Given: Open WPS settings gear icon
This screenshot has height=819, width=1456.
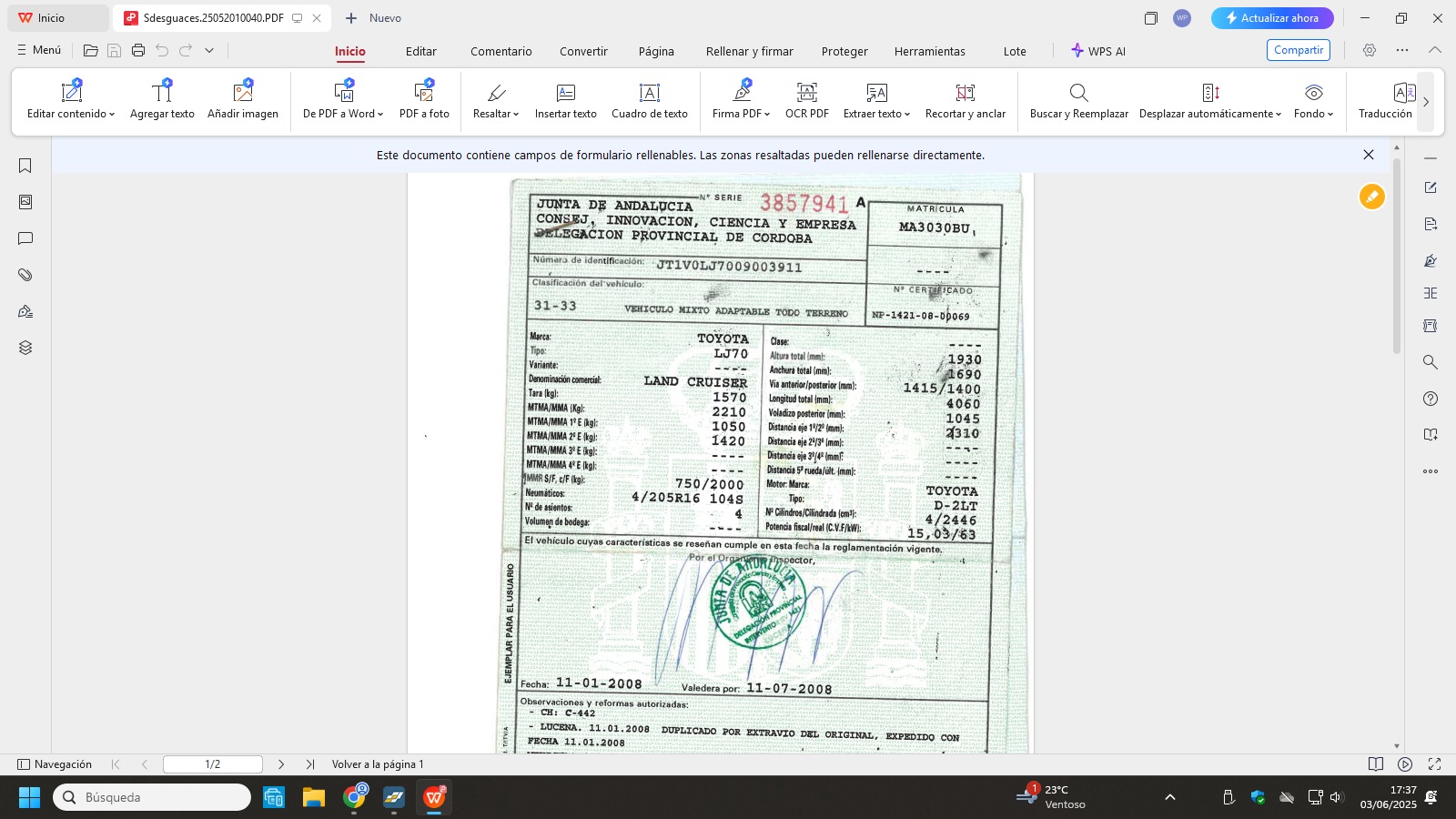Looking at the screenshot, I should click(x=1370, y=51).
